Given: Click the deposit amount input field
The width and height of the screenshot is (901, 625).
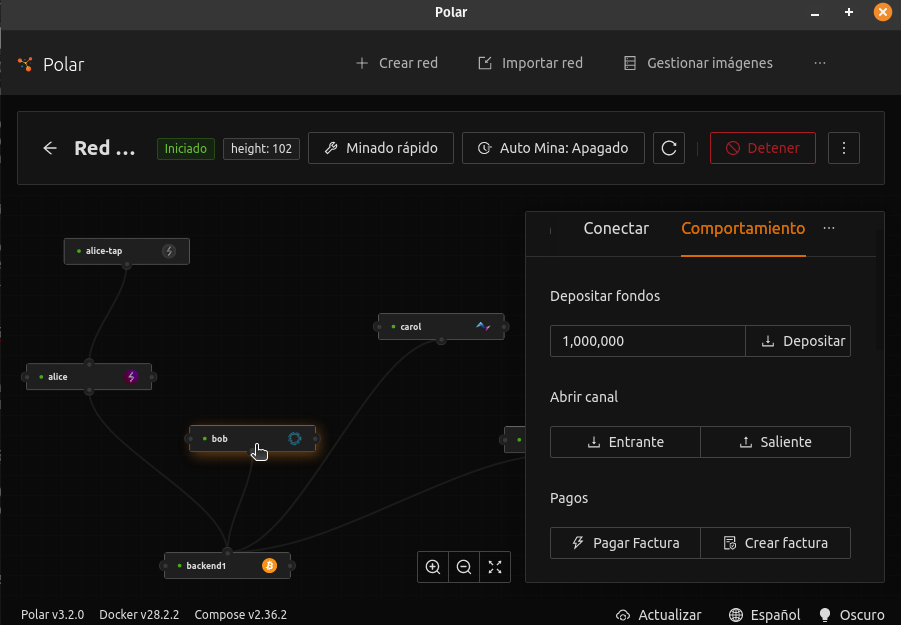Looking at the screenshot, I should click(647, 341).
